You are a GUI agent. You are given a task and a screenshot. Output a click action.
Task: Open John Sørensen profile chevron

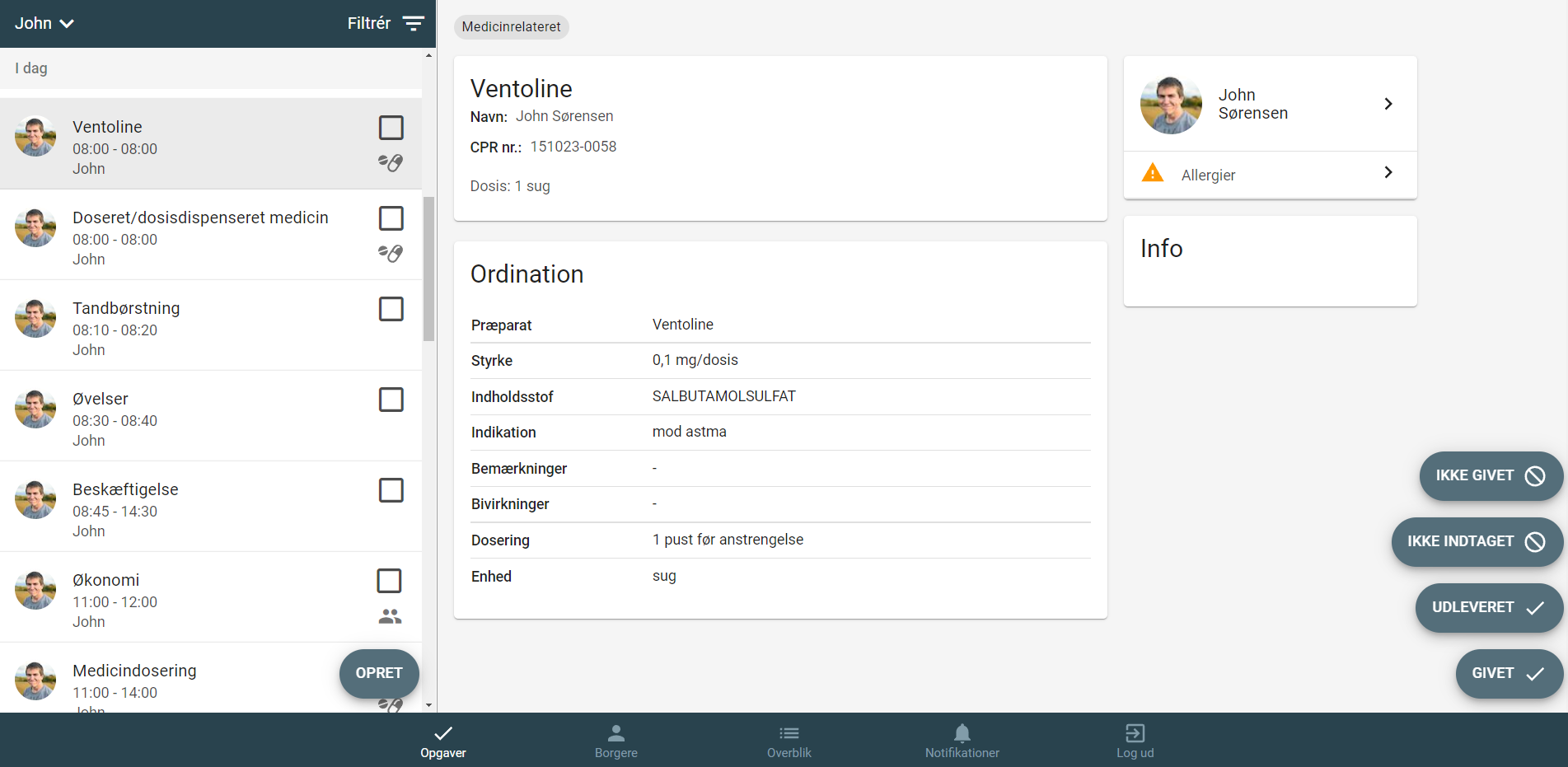coord(1388,104)
